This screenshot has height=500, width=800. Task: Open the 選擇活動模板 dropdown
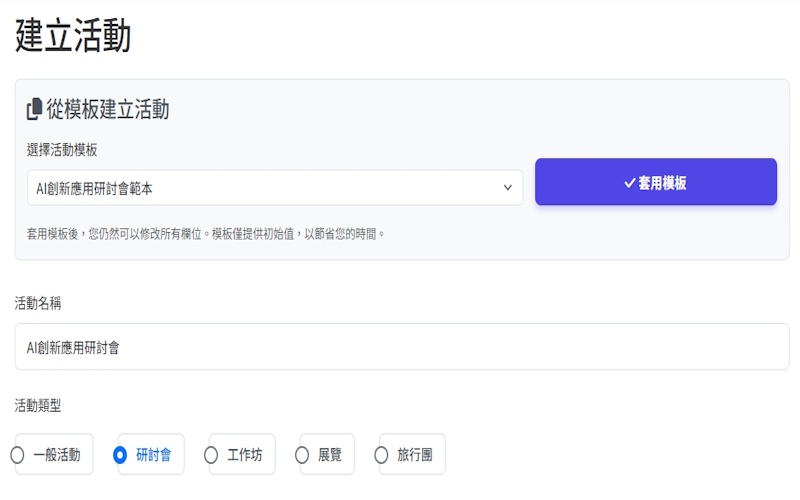tap(275, 188)
